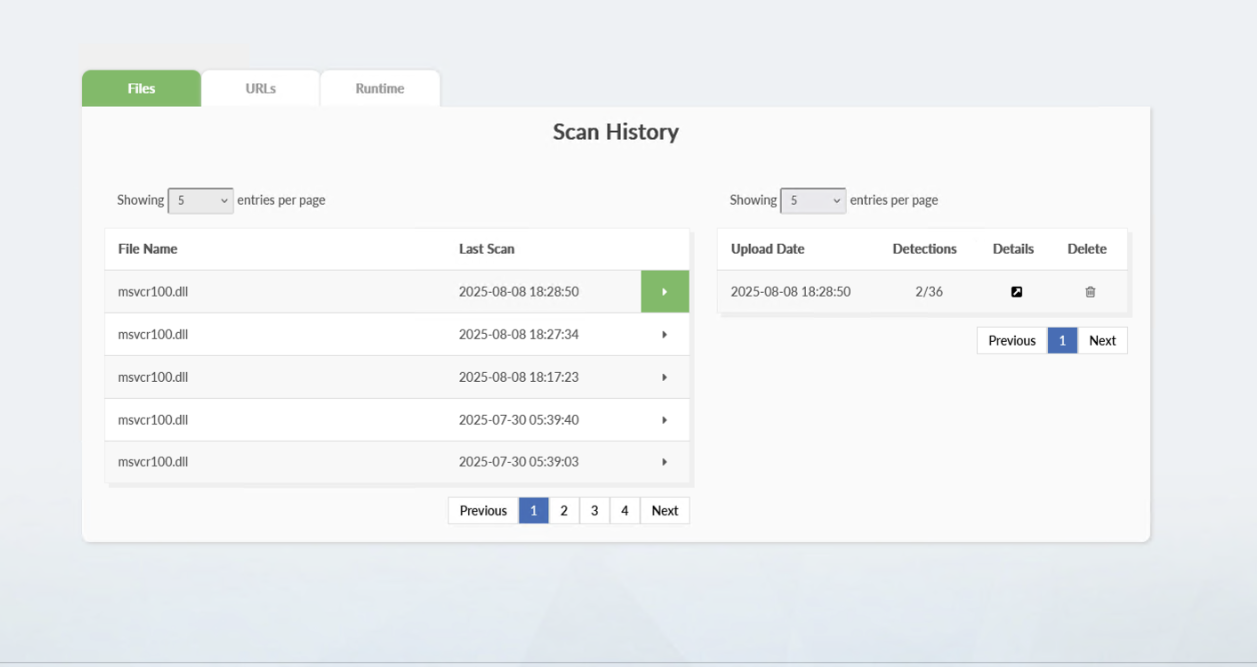This screenshot has width=1257, height=667.
Task: Open details icon for the 2/36 detection
Action: [1016, 292]
